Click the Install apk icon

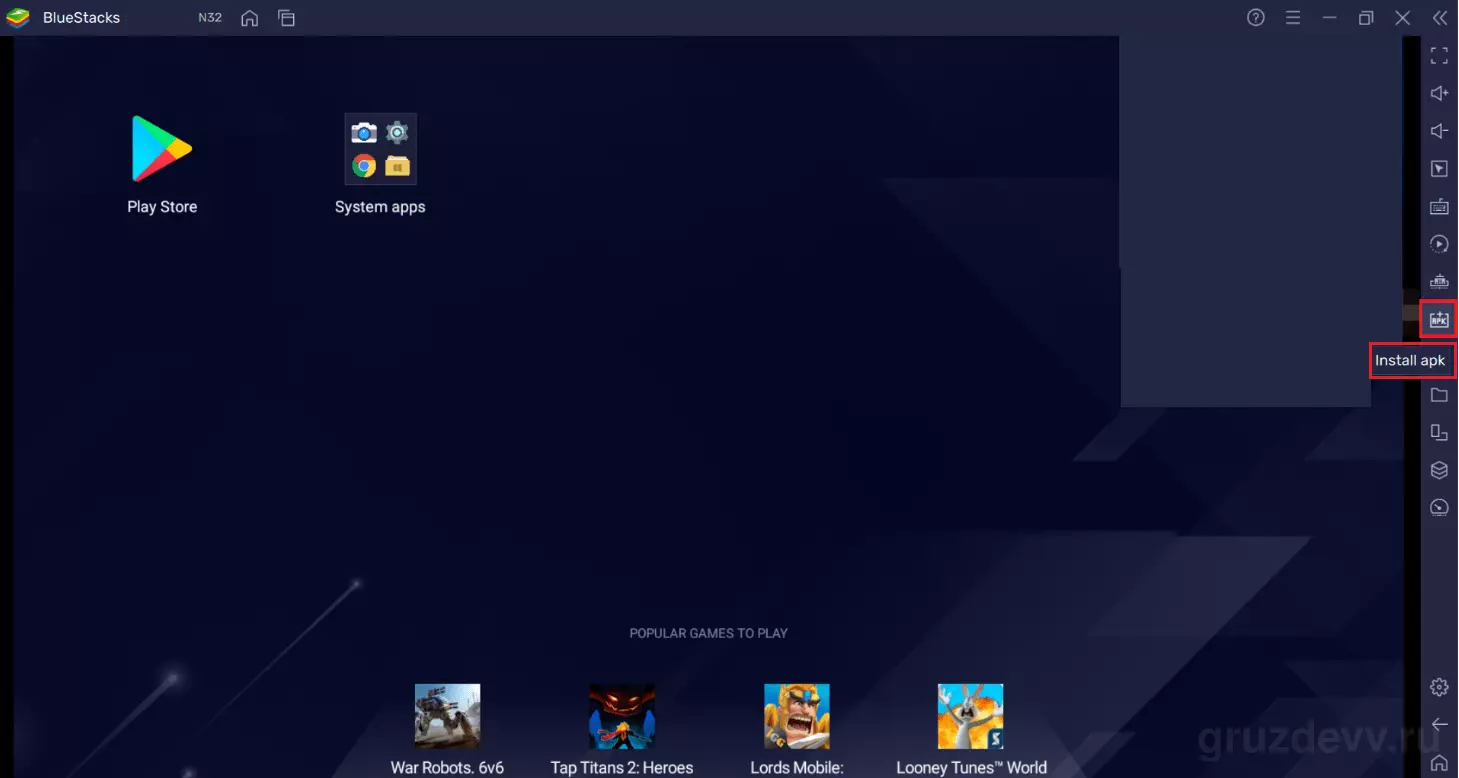point(1439,319)
